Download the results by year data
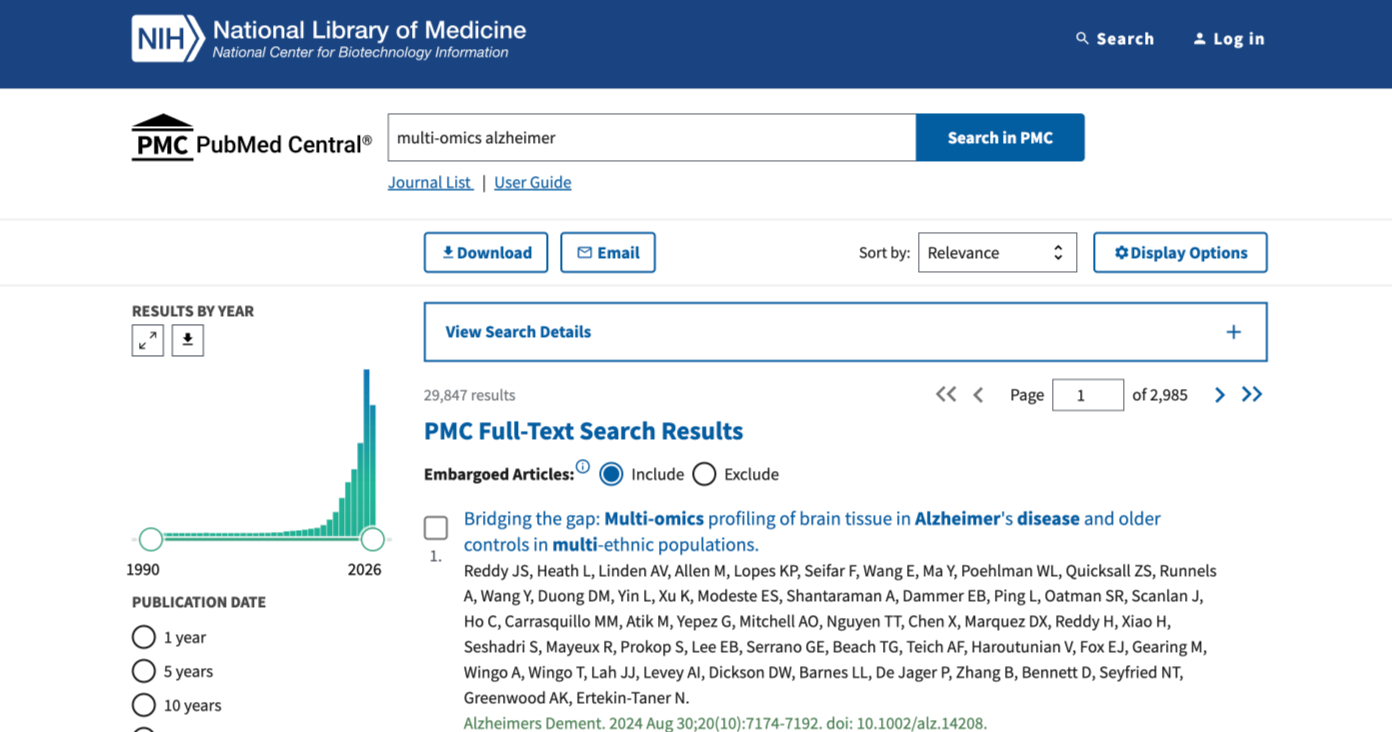 tap(188, 341)
